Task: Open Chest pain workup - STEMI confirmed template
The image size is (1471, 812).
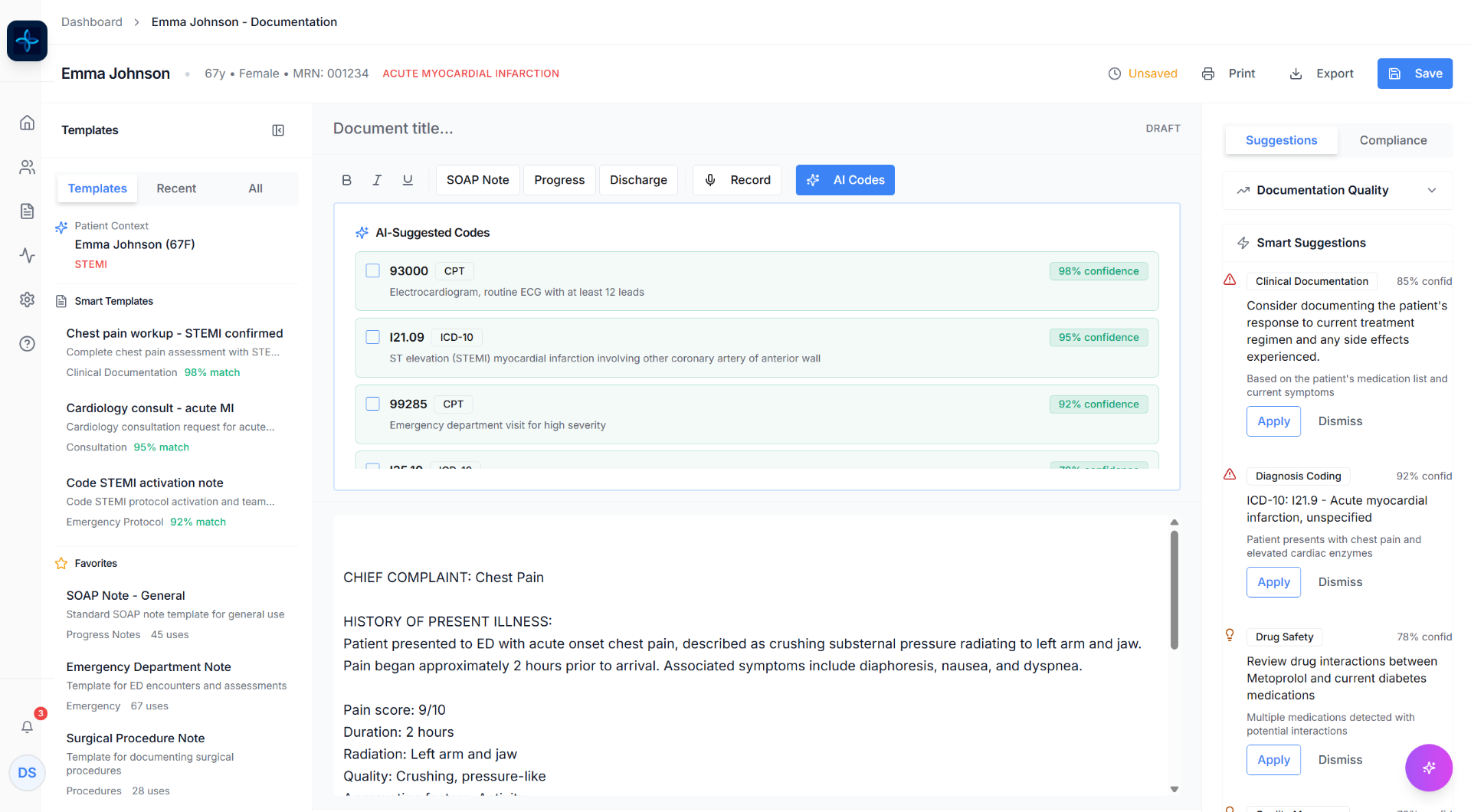Action: point(175,352)
